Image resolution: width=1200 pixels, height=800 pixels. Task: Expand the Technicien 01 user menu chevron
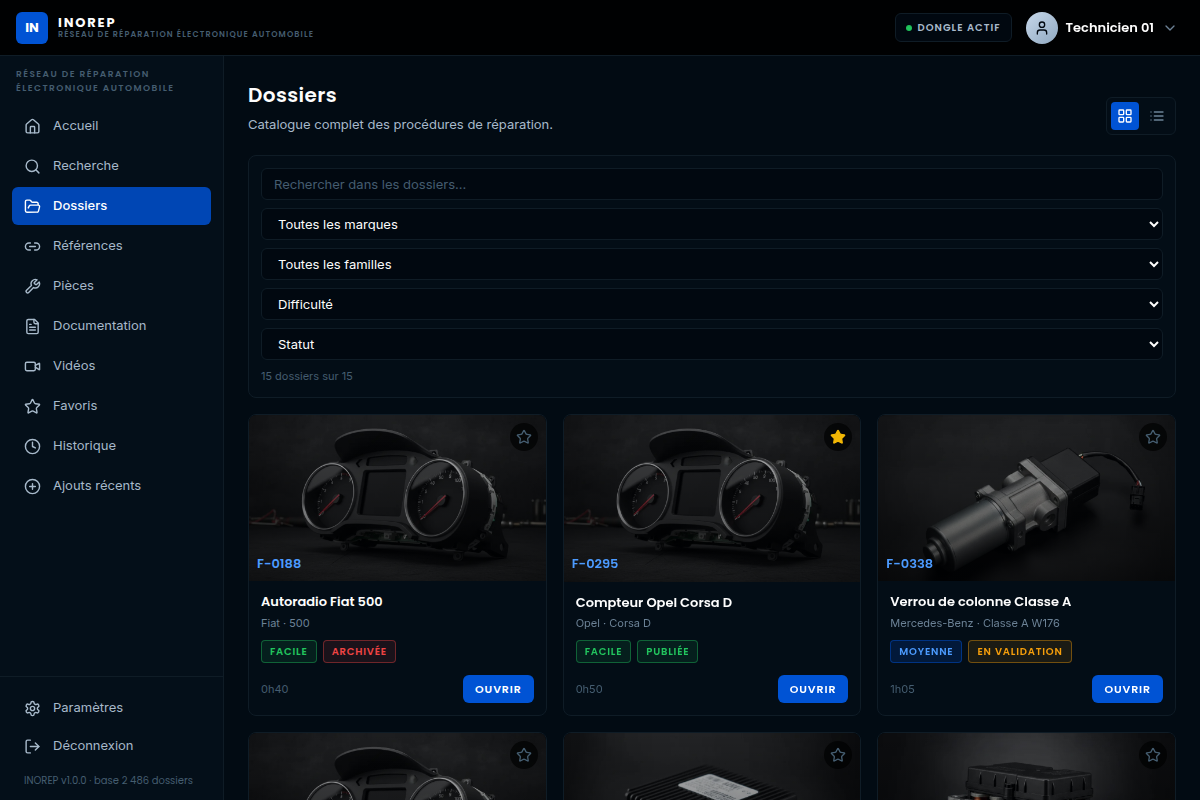coord(1171,28)
